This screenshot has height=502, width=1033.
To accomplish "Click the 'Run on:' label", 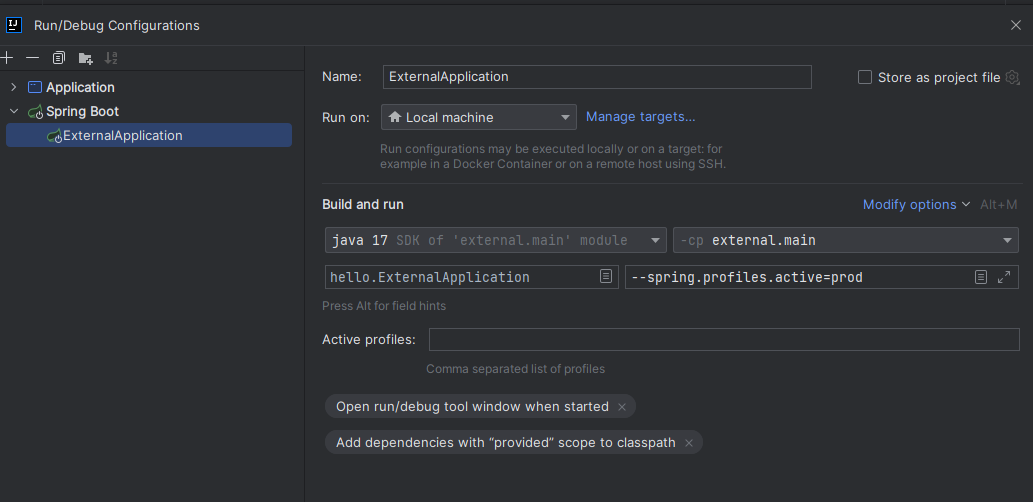I will [345, 117].
